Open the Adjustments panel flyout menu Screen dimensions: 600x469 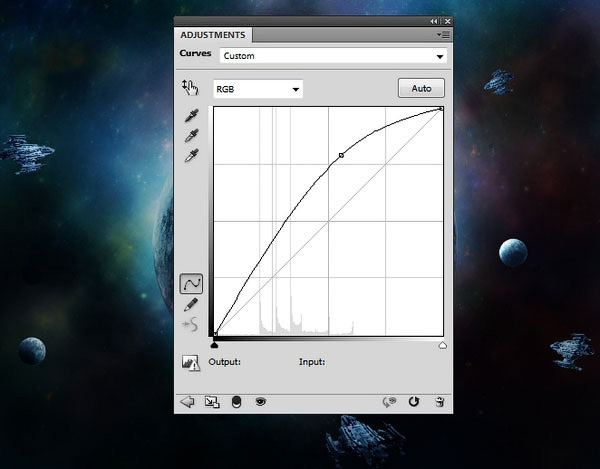(x=440, y=34)
